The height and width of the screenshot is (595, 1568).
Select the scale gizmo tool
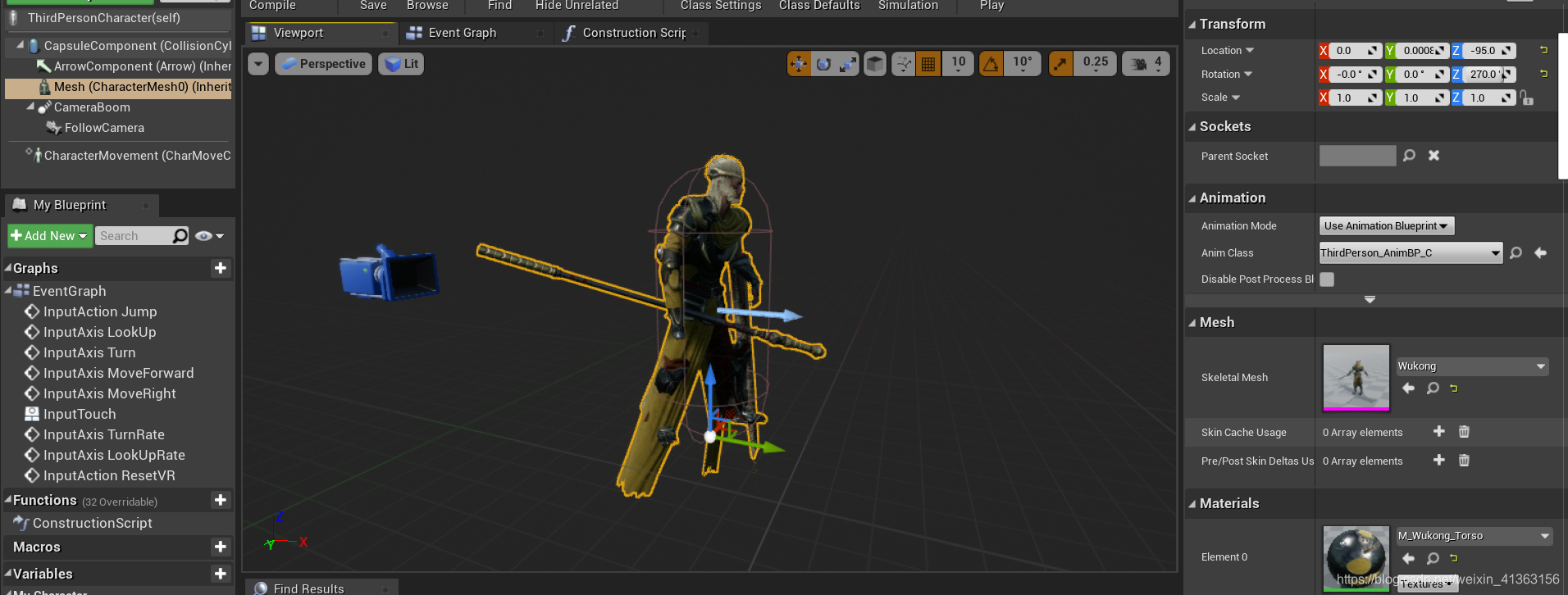point(848,64)
